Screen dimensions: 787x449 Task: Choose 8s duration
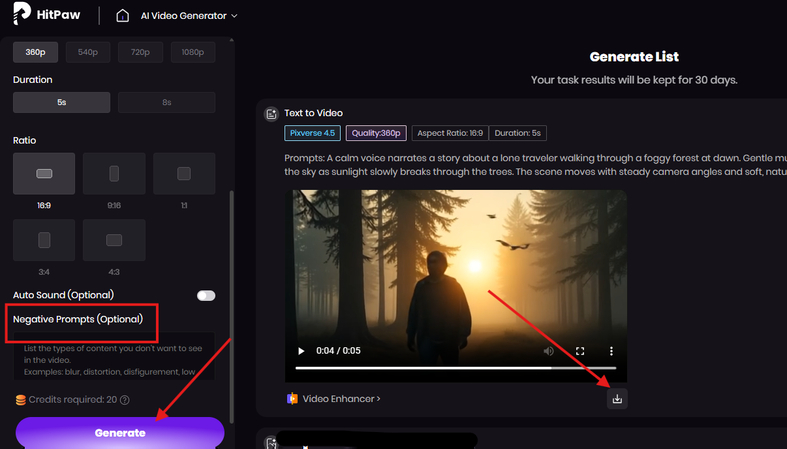pos(167,102)
